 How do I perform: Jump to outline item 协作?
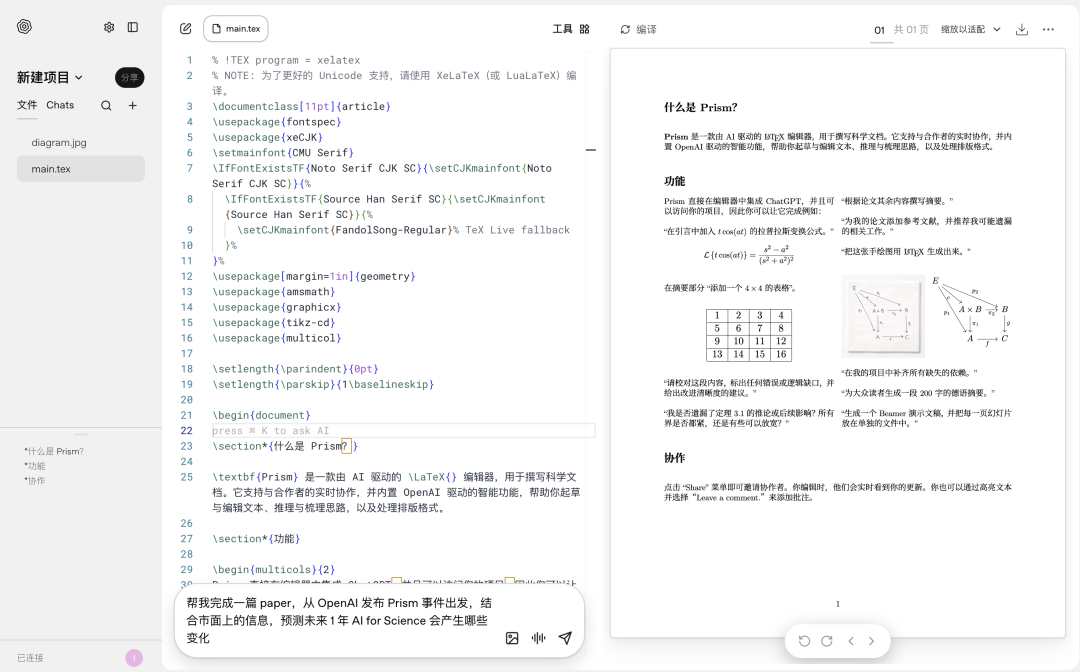[35, 481]
